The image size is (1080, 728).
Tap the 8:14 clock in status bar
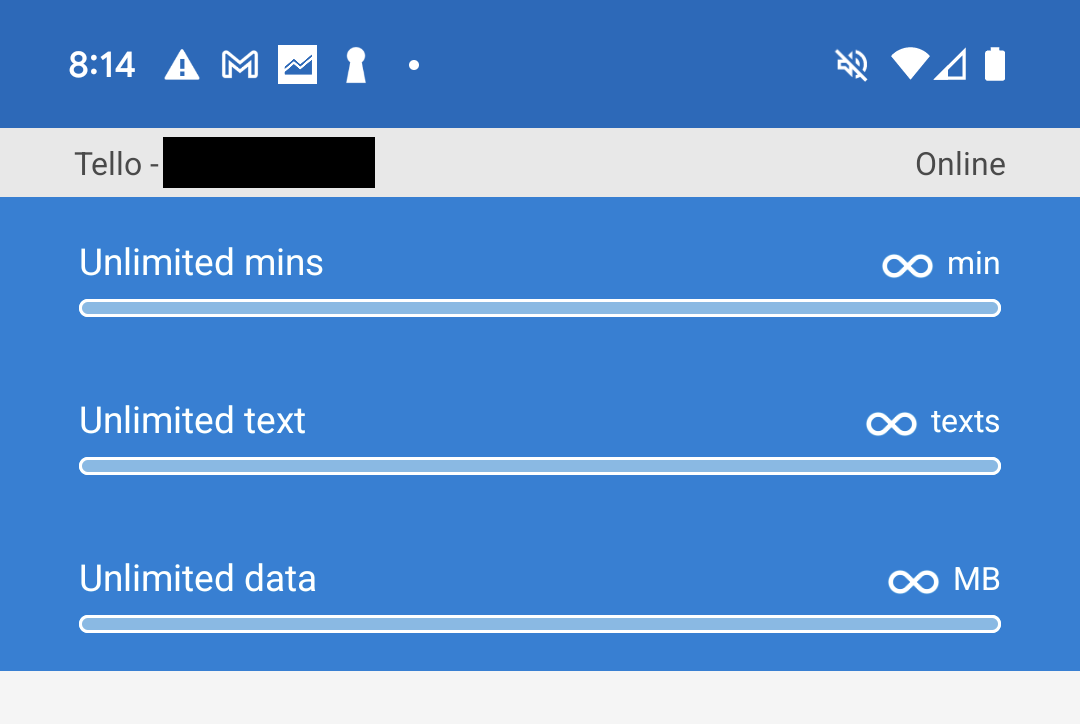pyautogui.click(x=102, y=66)
